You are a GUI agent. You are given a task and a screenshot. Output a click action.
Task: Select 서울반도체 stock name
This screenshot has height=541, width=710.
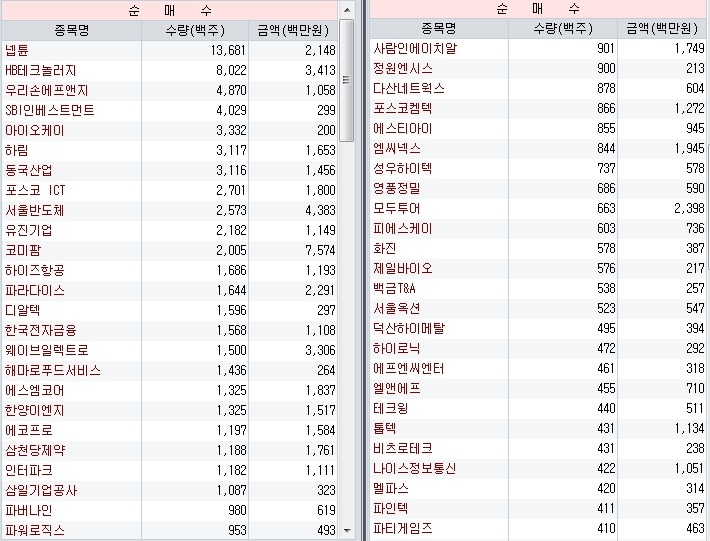point(34,210)
